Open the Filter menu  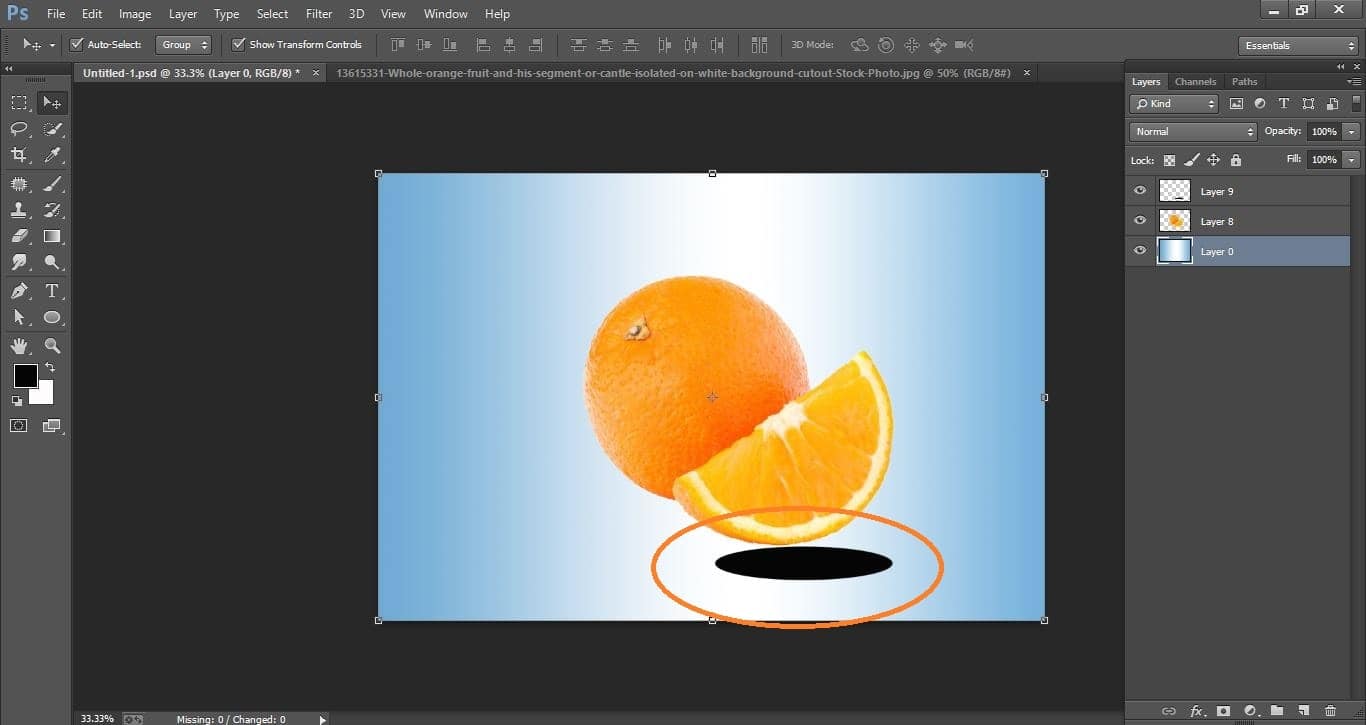pos(318,13)
